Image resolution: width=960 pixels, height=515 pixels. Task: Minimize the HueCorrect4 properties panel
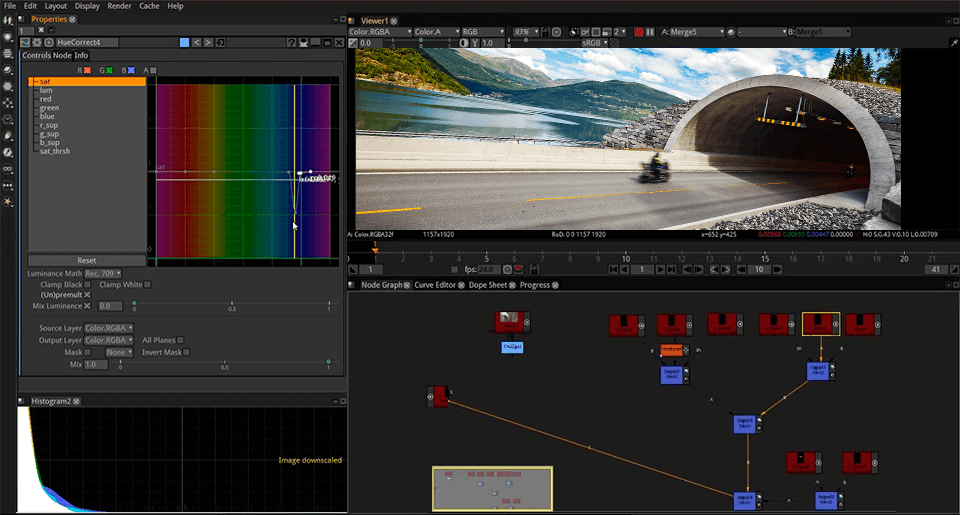[315, 42]
